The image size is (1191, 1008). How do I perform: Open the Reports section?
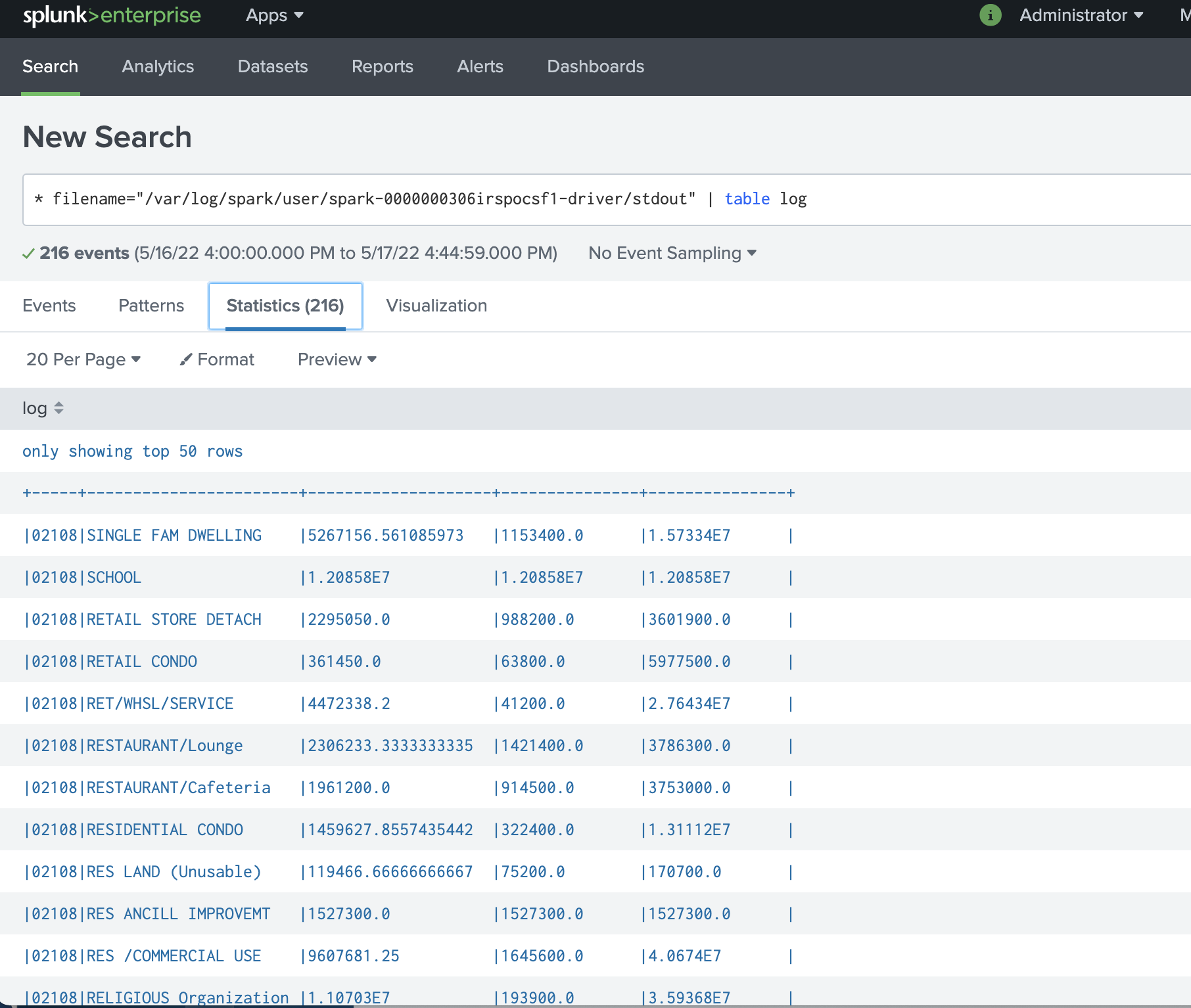(382, 66)
